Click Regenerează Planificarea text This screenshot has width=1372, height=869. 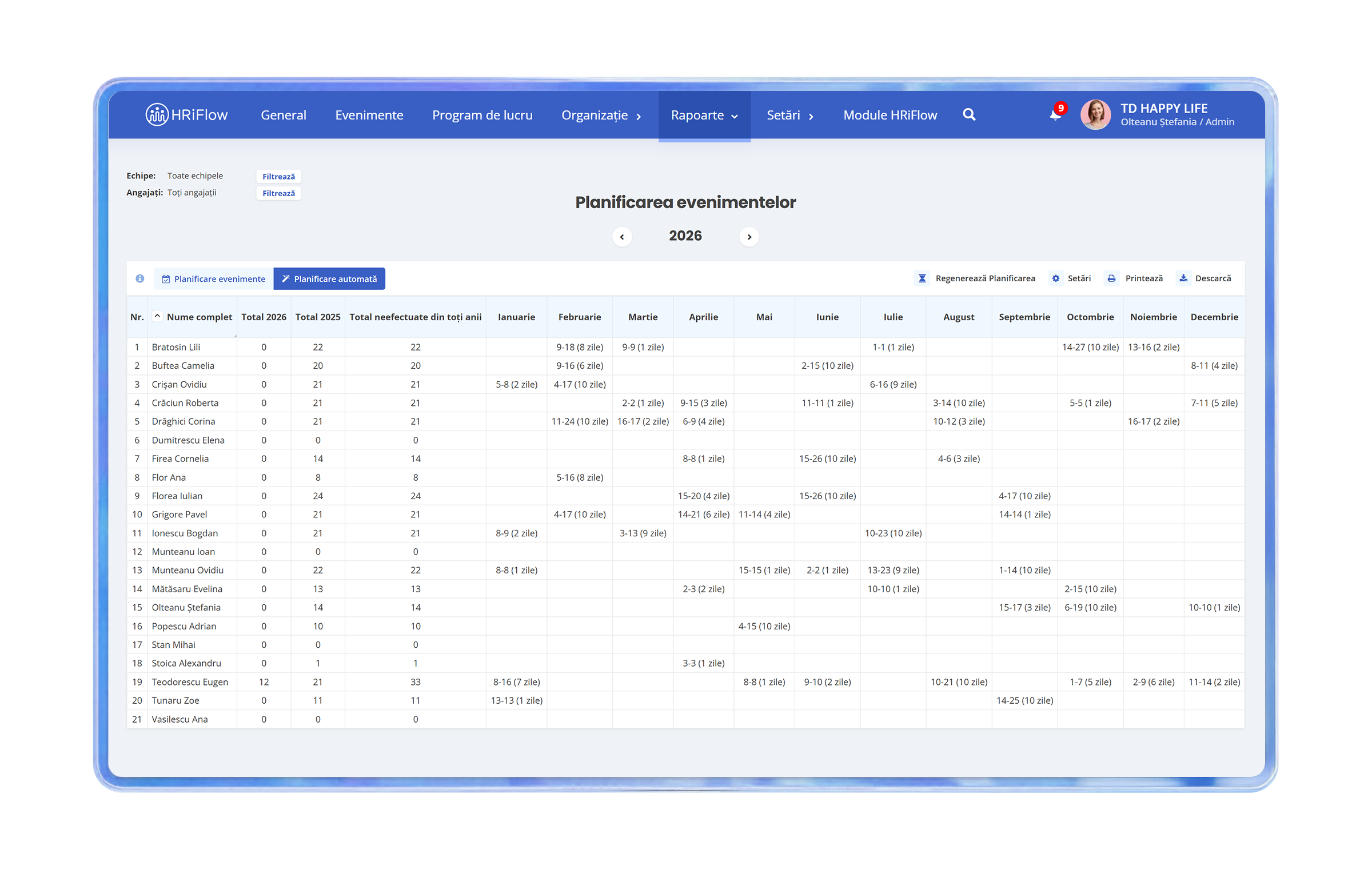(985, 278)
